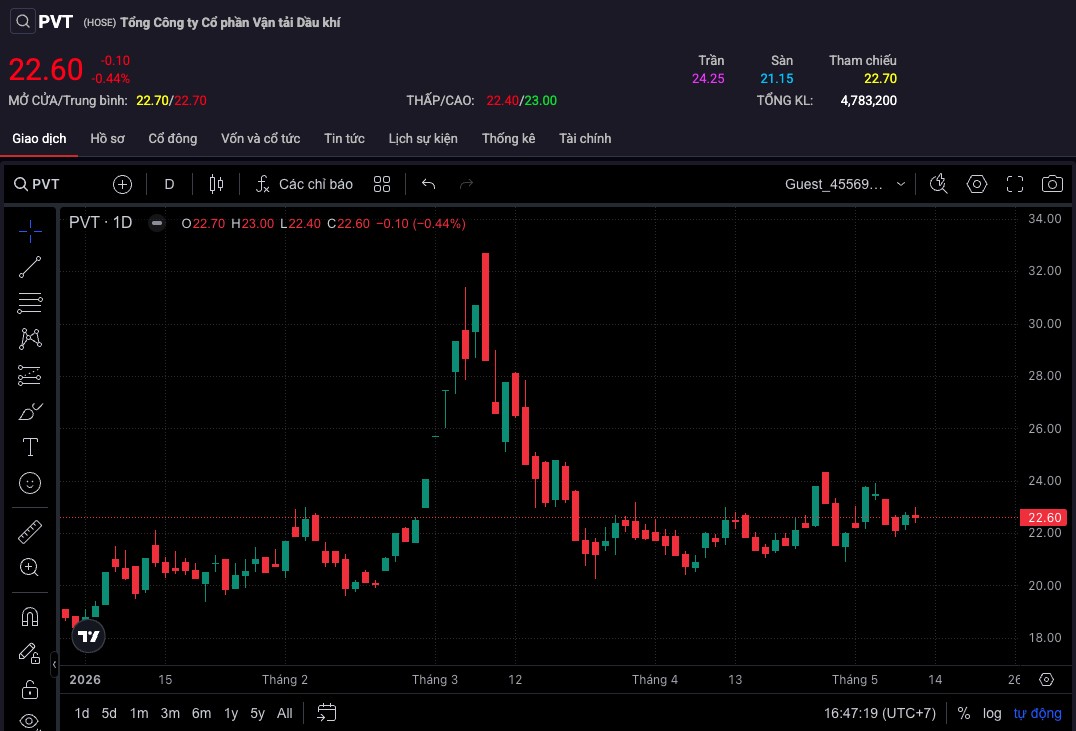Open the Tin tức tab
Screen dimensions: 1076x731
(x=344, y=139)
